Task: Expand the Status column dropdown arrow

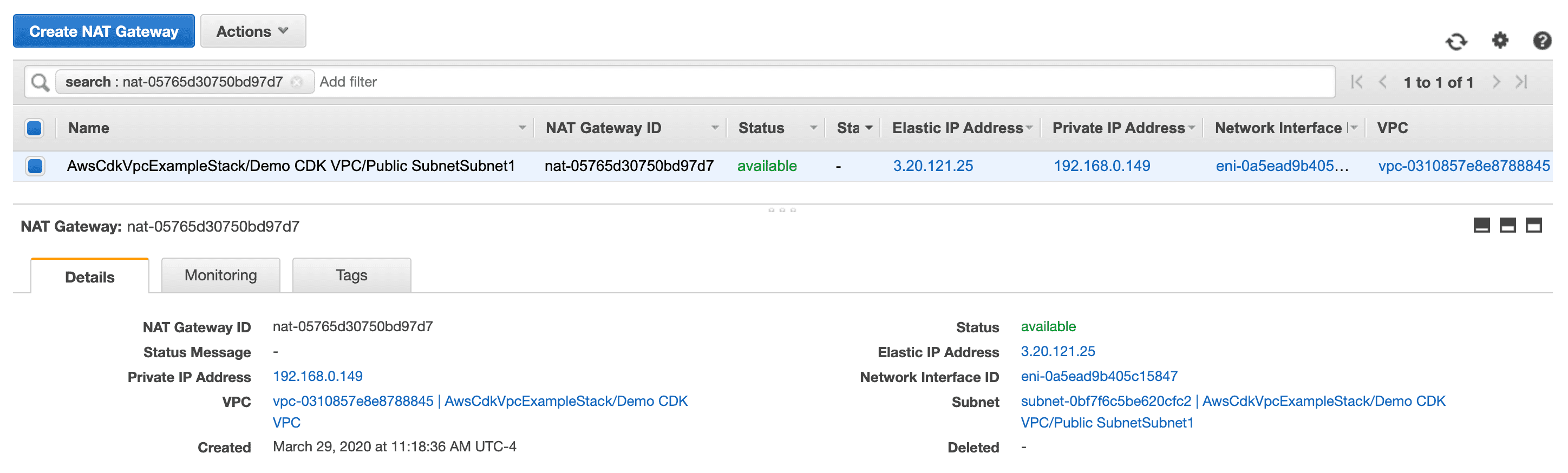Action: pos(813,128)
